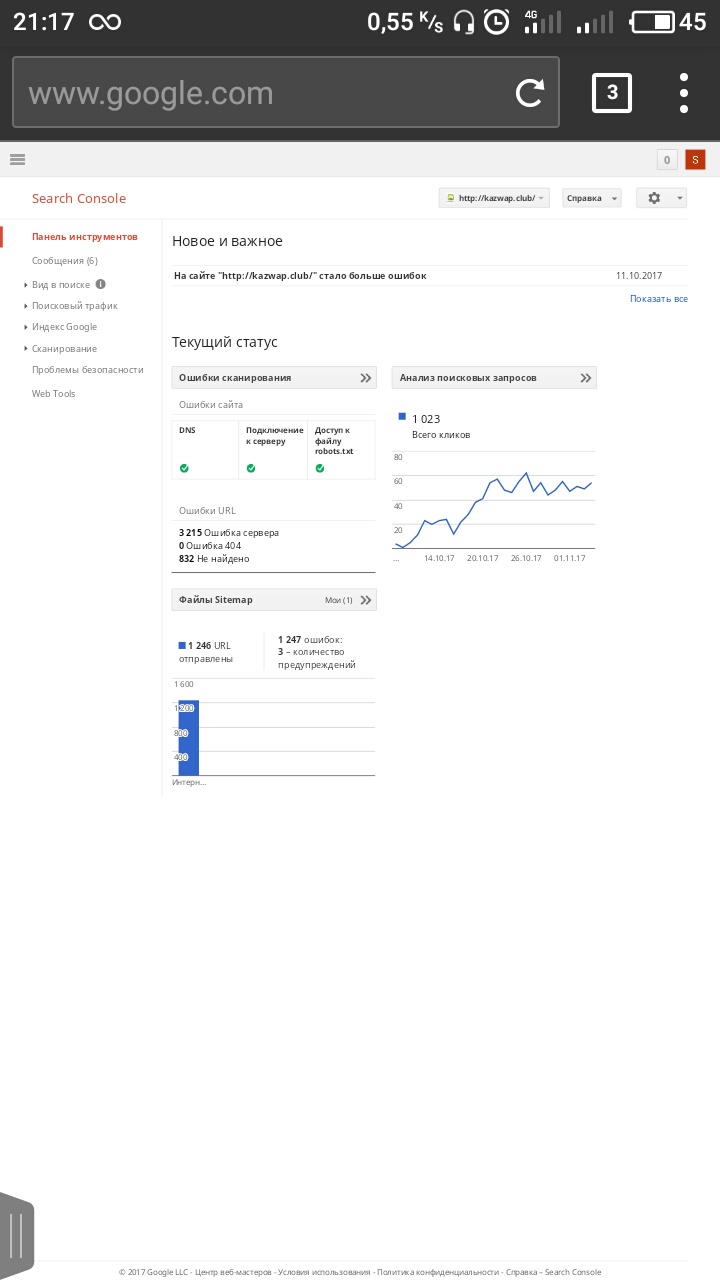Open the hamburger menu icon below address bar
Screen dimensions: 720x1280
(x=17, y=159)
